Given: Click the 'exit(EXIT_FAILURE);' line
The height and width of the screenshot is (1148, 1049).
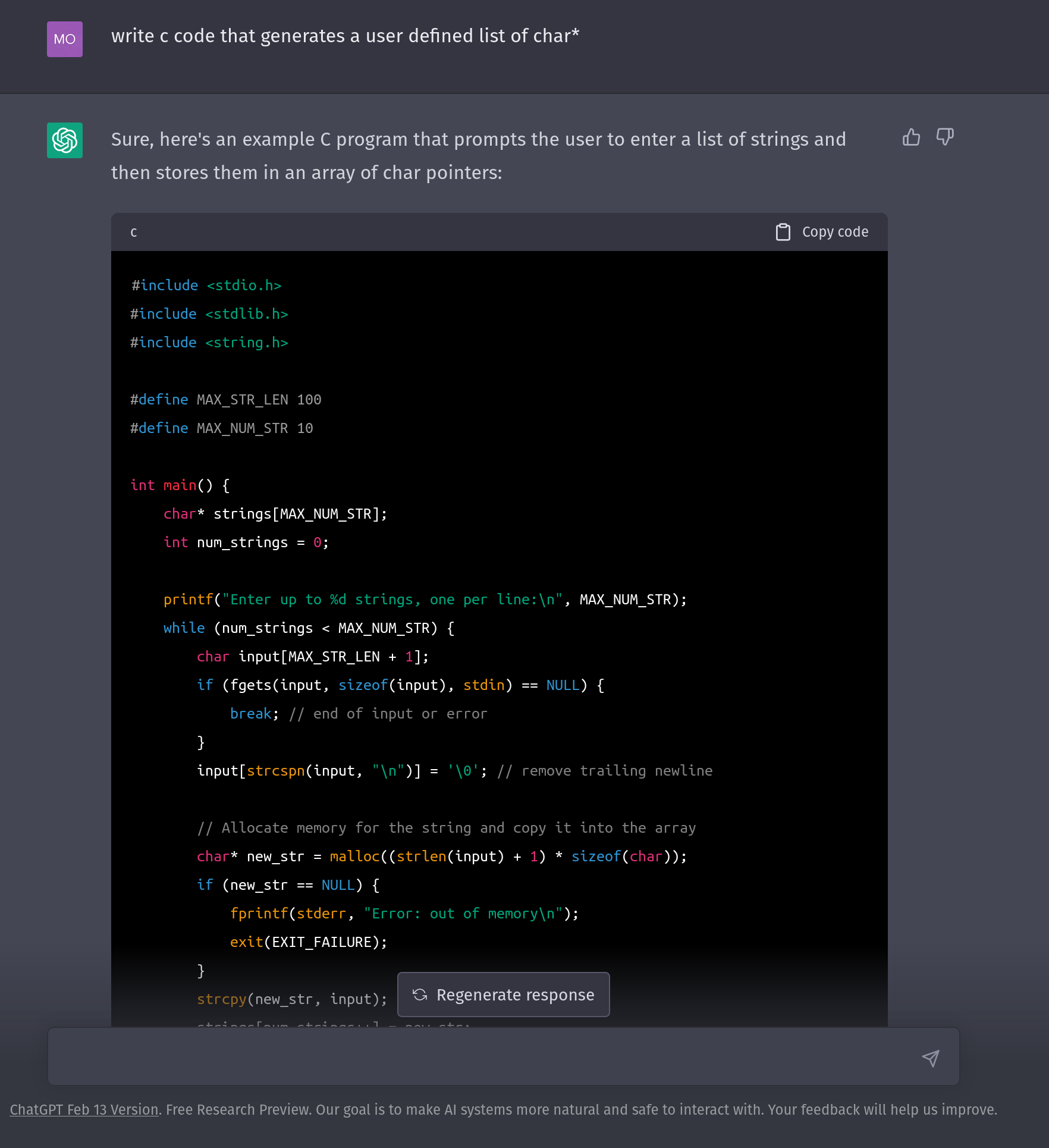Looking at the screenshot, I should click(x=309, y=942).
